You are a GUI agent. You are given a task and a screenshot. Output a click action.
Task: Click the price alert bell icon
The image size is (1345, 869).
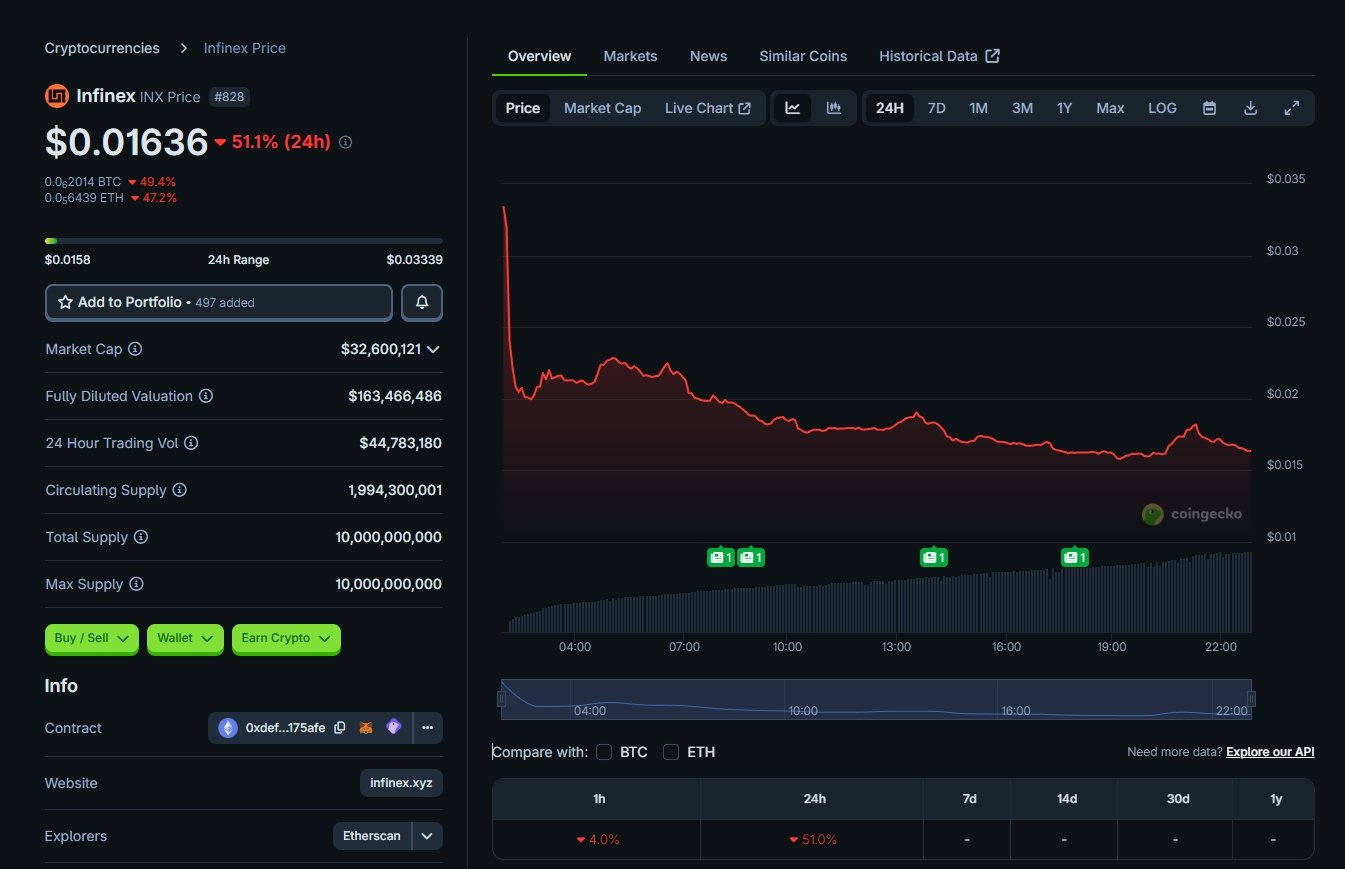pos(422,302)
